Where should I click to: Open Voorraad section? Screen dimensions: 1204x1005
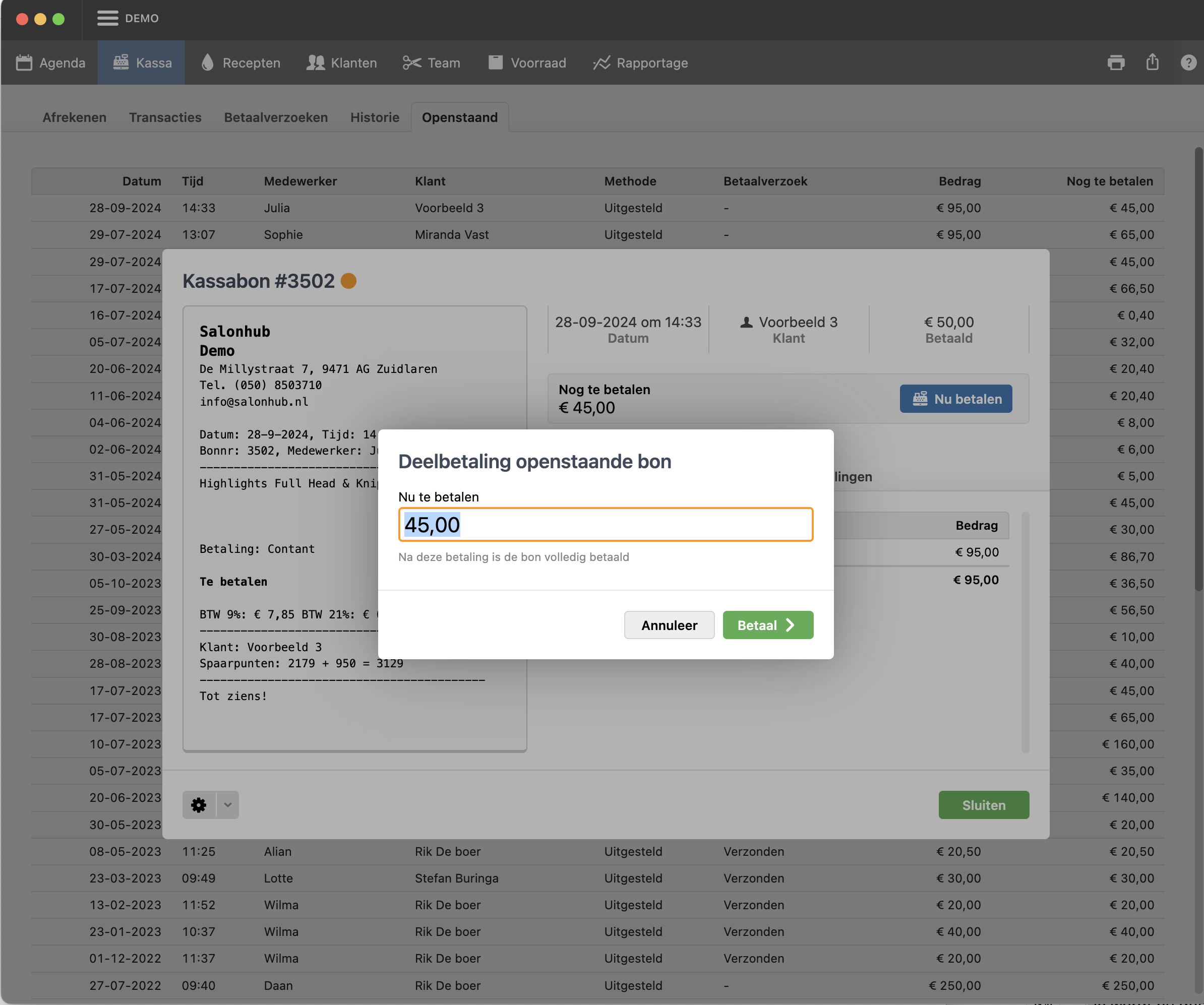tap(527, 62)
